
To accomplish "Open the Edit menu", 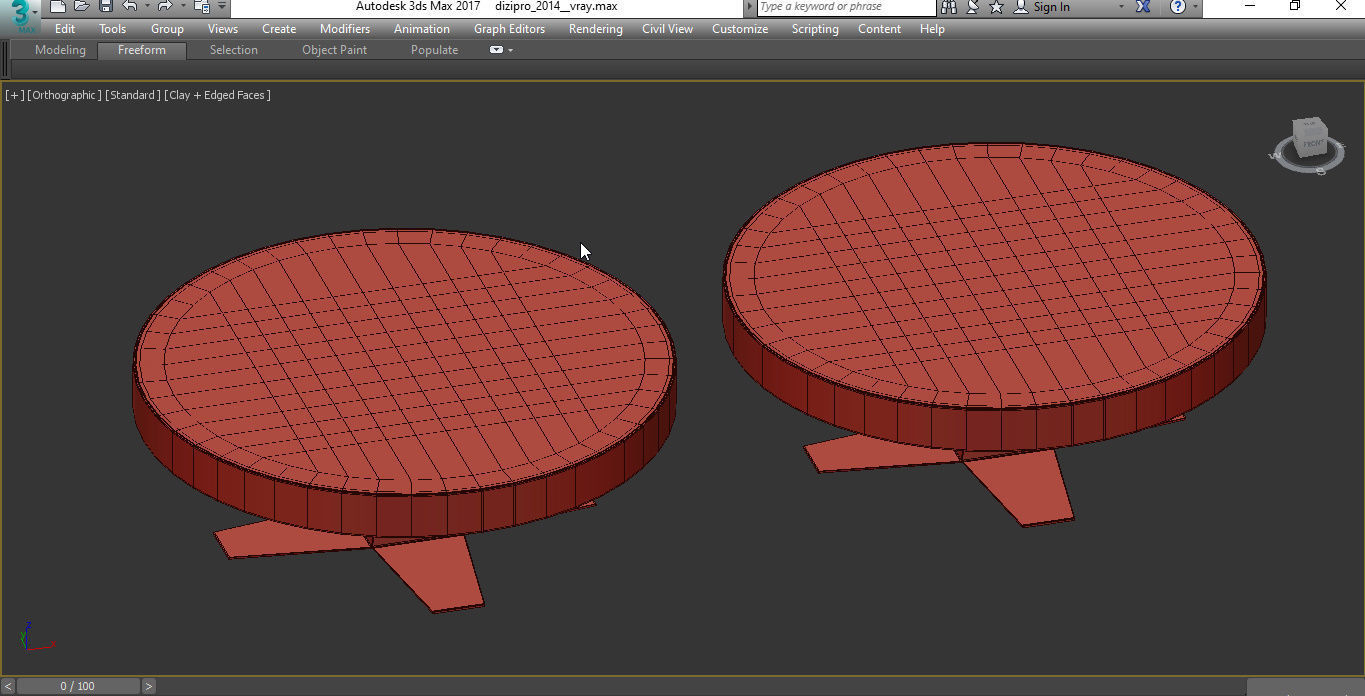I will (65, 29).
